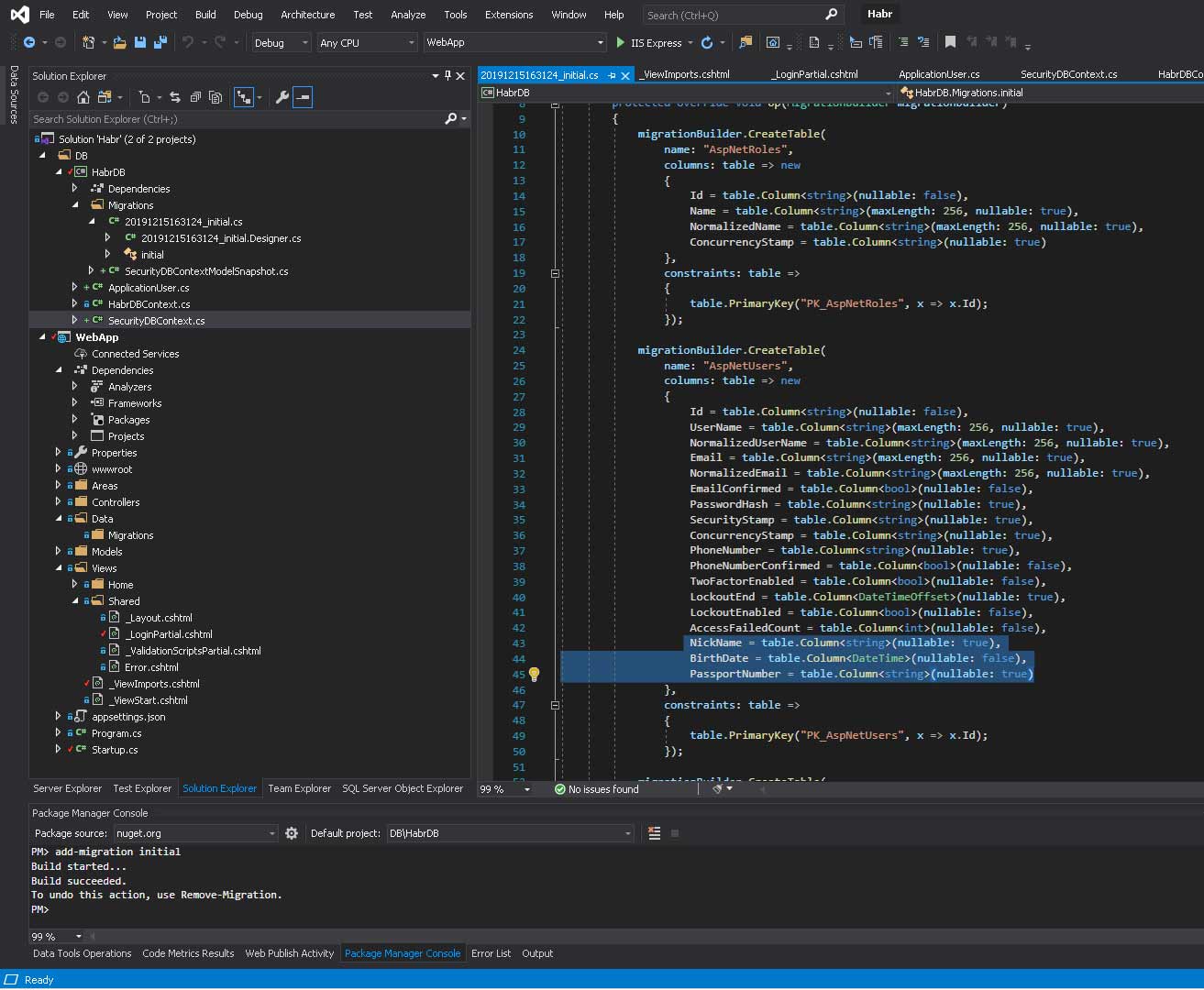Toggle auto-hide pin of Solution Explorer

[x=447, y=76]
